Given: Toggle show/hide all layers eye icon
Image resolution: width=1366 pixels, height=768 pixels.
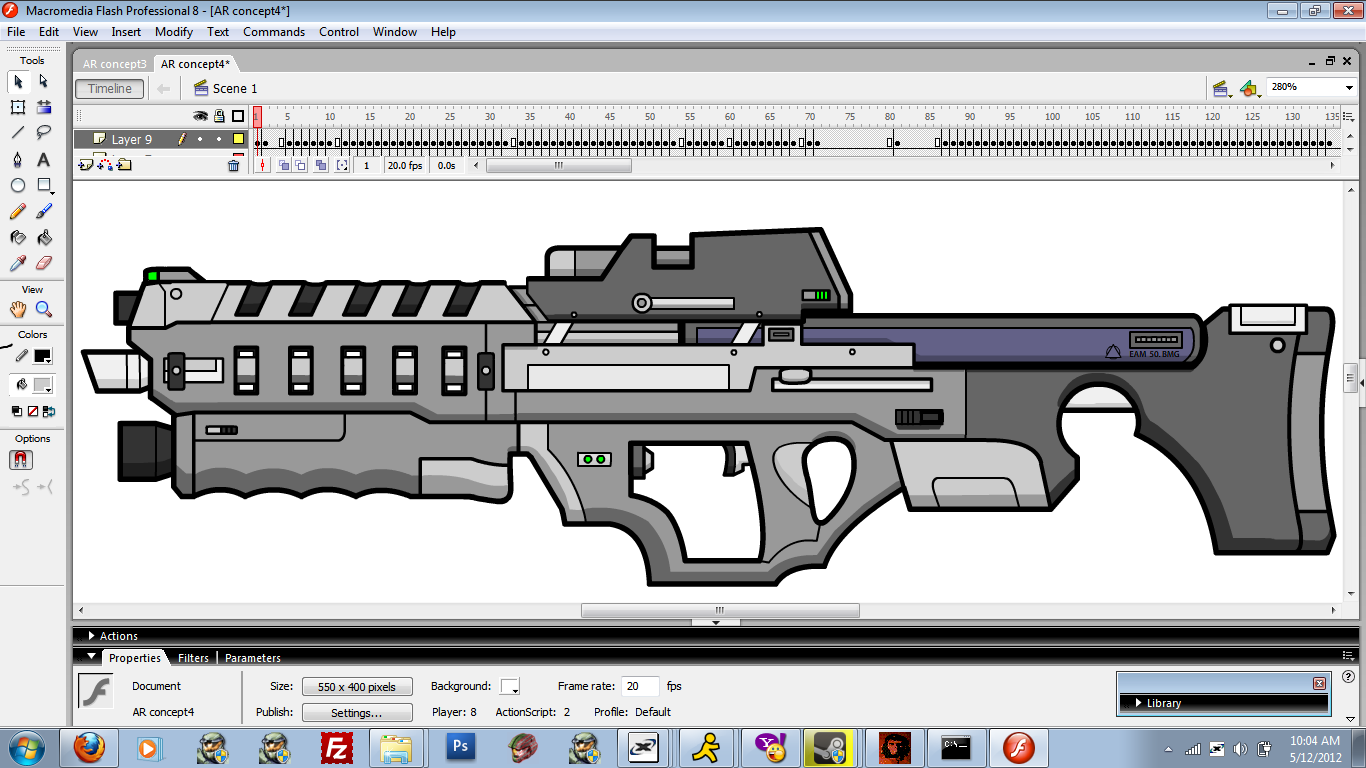Looking at the screenshot, I should coord(200,116).
